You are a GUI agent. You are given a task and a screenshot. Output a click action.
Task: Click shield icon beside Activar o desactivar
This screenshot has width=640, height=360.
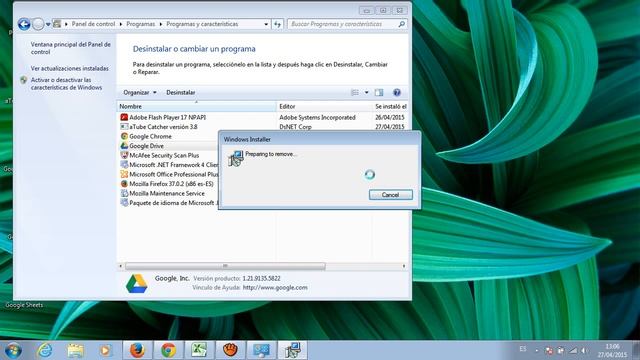click(x=24, y=80)
